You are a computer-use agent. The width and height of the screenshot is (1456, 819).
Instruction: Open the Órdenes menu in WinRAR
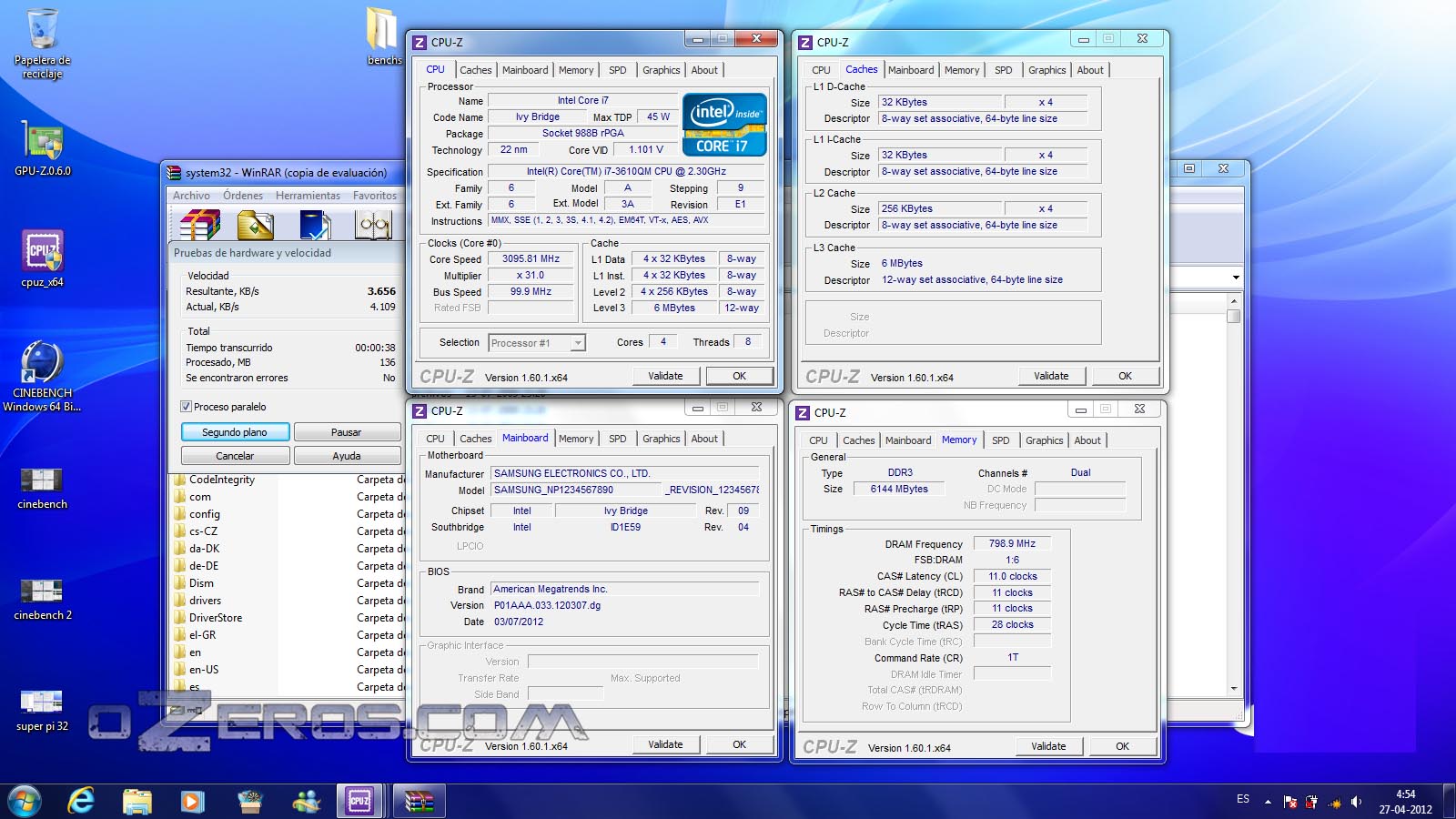click(243, 196)
